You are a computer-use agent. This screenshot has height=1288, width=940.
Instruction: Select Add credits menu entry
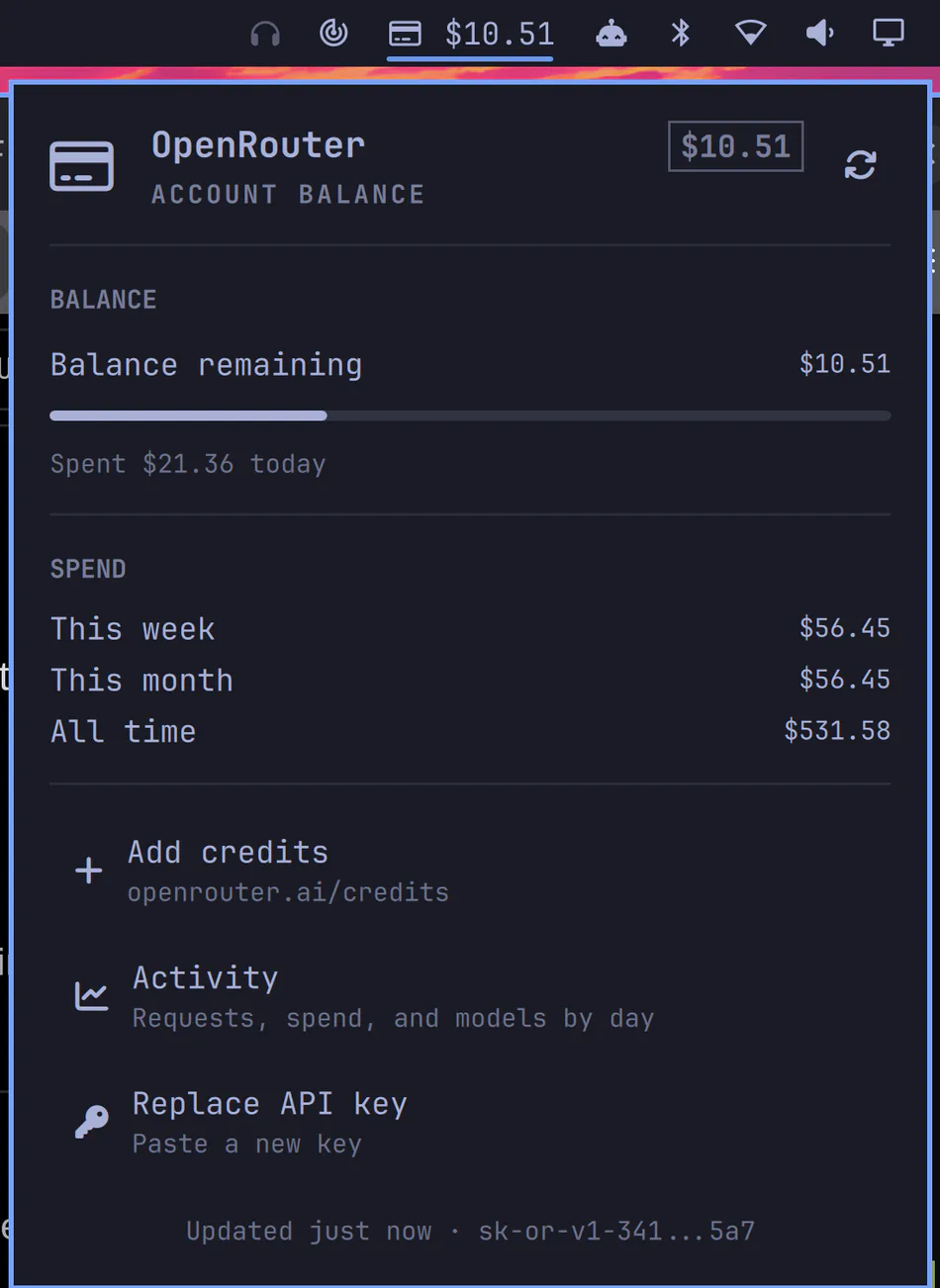470,871
